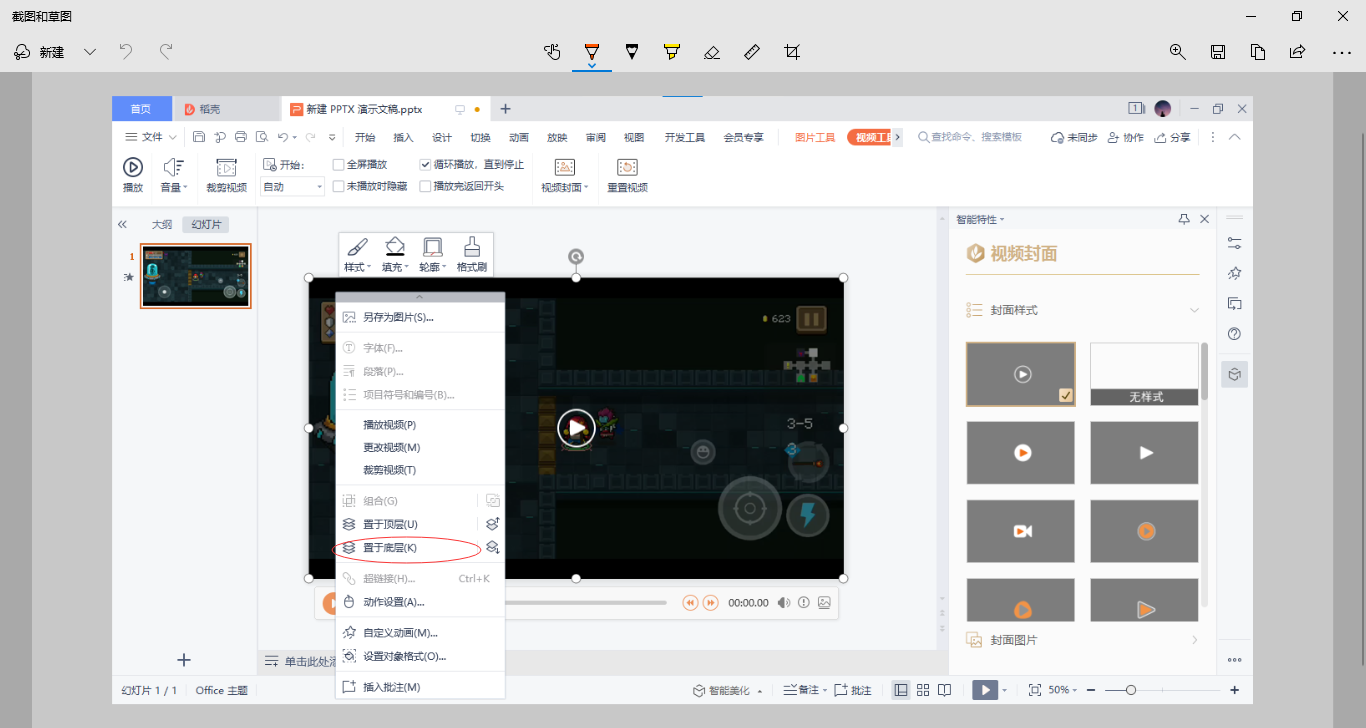Select the 无样式 cover style
This screenshot has height=728, width=1366.
pos(1144,374)
